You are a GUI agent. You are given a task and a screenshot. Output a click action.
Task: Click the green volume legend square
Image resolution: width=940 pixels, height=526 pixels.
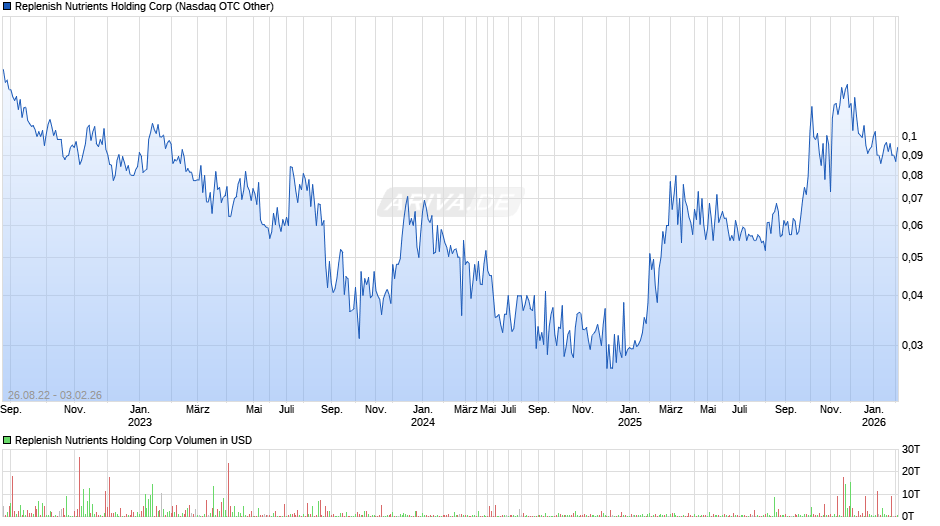[x=7, y=440]
